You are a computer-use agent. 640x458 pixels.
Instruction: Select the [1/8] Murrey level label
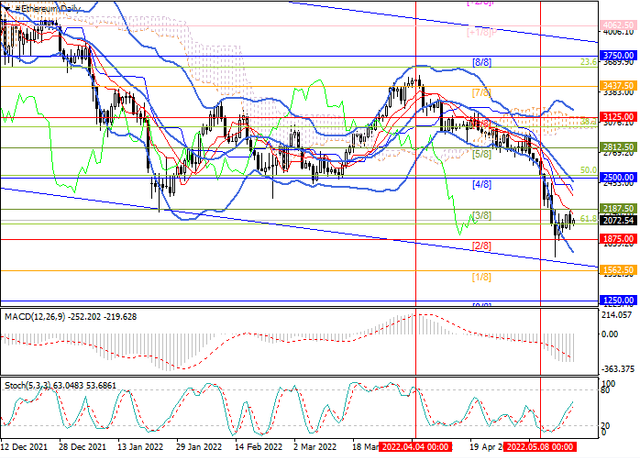(481, 276)
